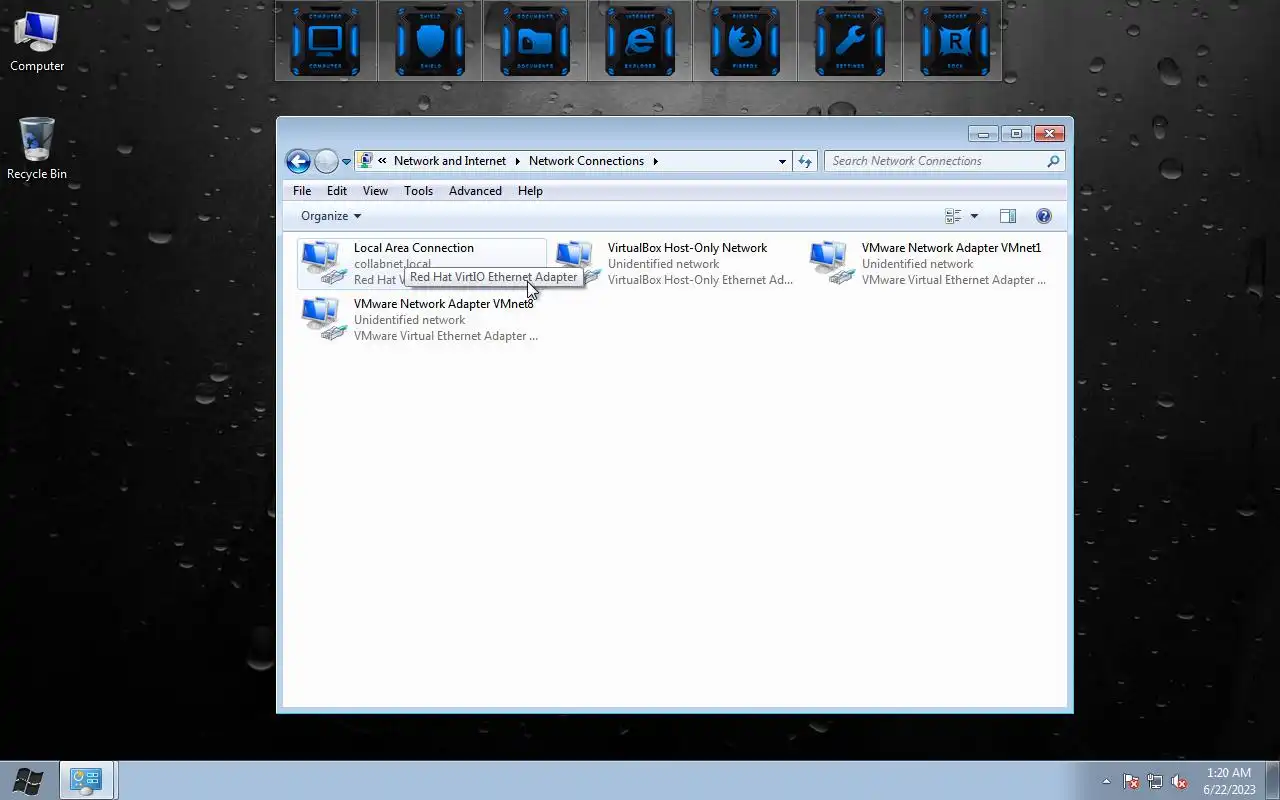Open the view options dropdown arrow

(x=975, y=216)
